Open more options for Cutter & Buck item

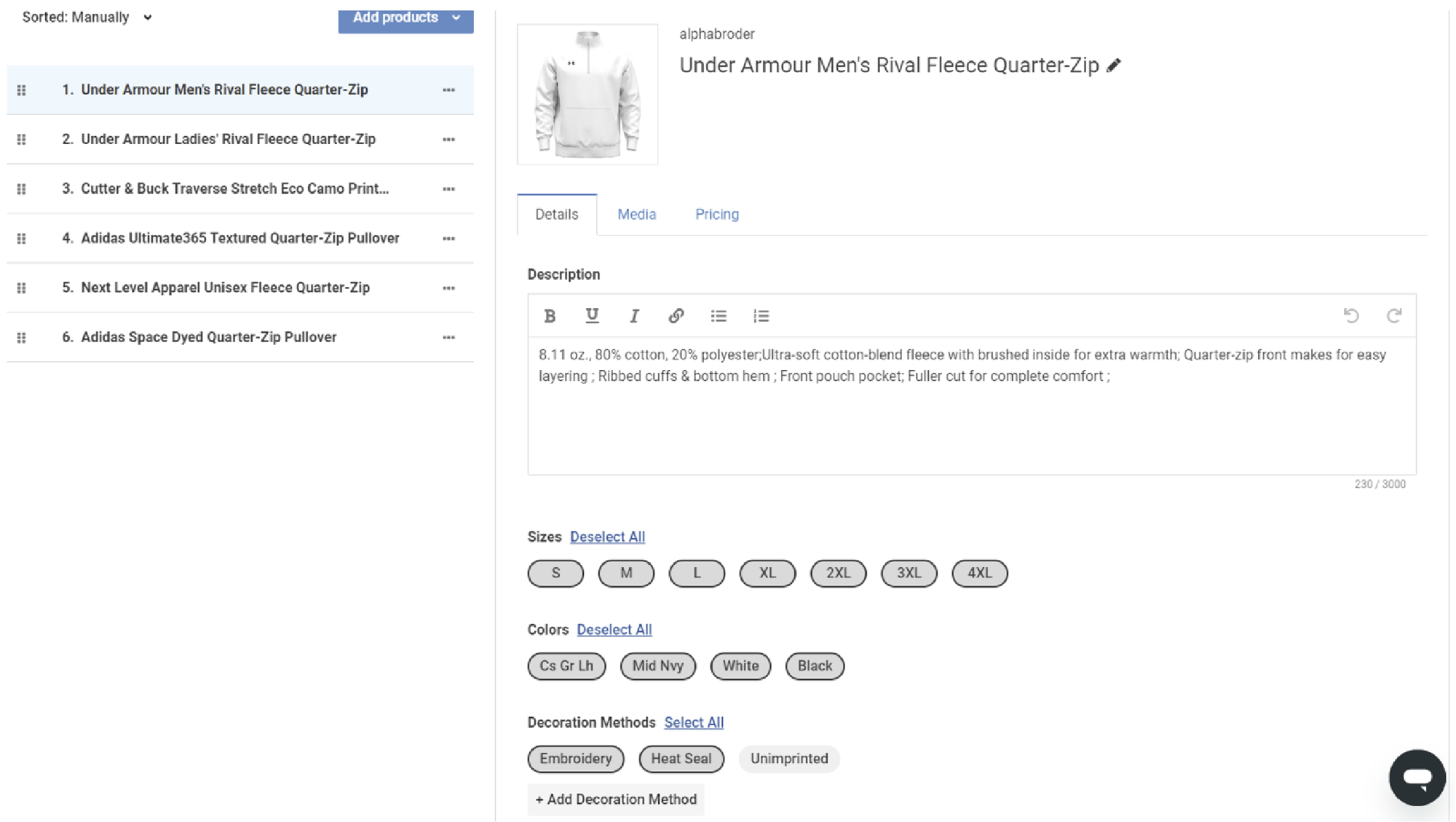(448, 189)
